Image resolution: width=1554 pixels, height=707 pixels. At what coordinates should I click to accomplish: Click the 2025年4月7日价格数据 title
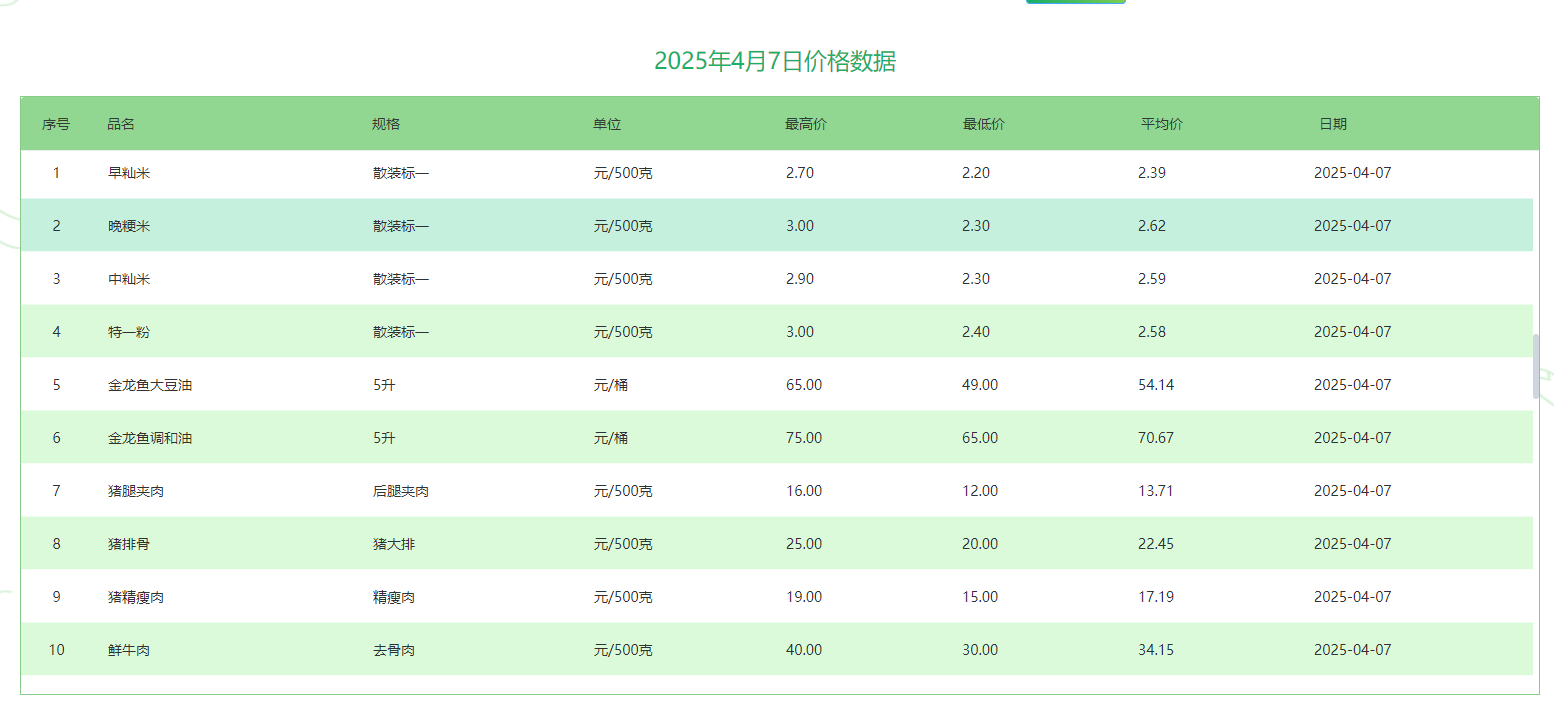click(775, 61)
